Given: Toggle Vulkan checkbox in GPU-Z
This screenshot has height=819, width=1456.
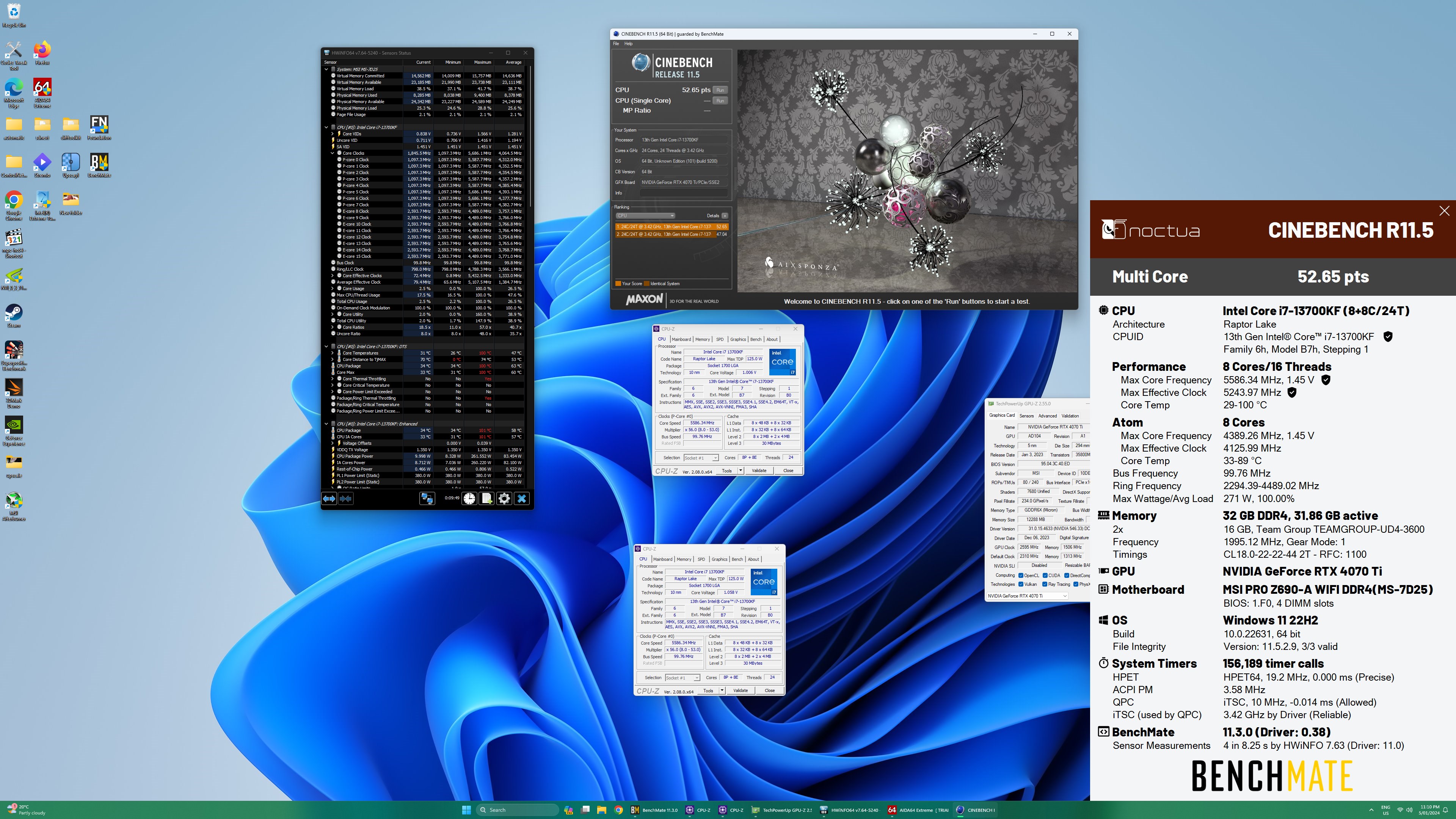Looking at the screenshot, I should [1021, 584].
